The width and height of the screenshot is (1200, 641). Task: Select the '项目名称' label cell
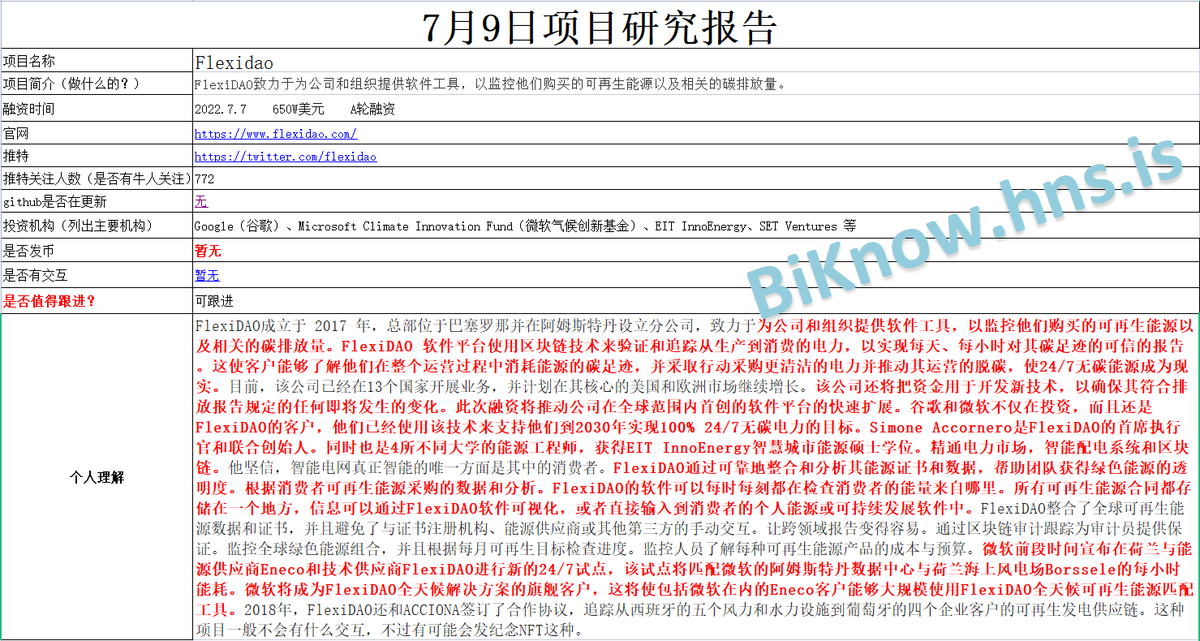click(x=96, y=62)
